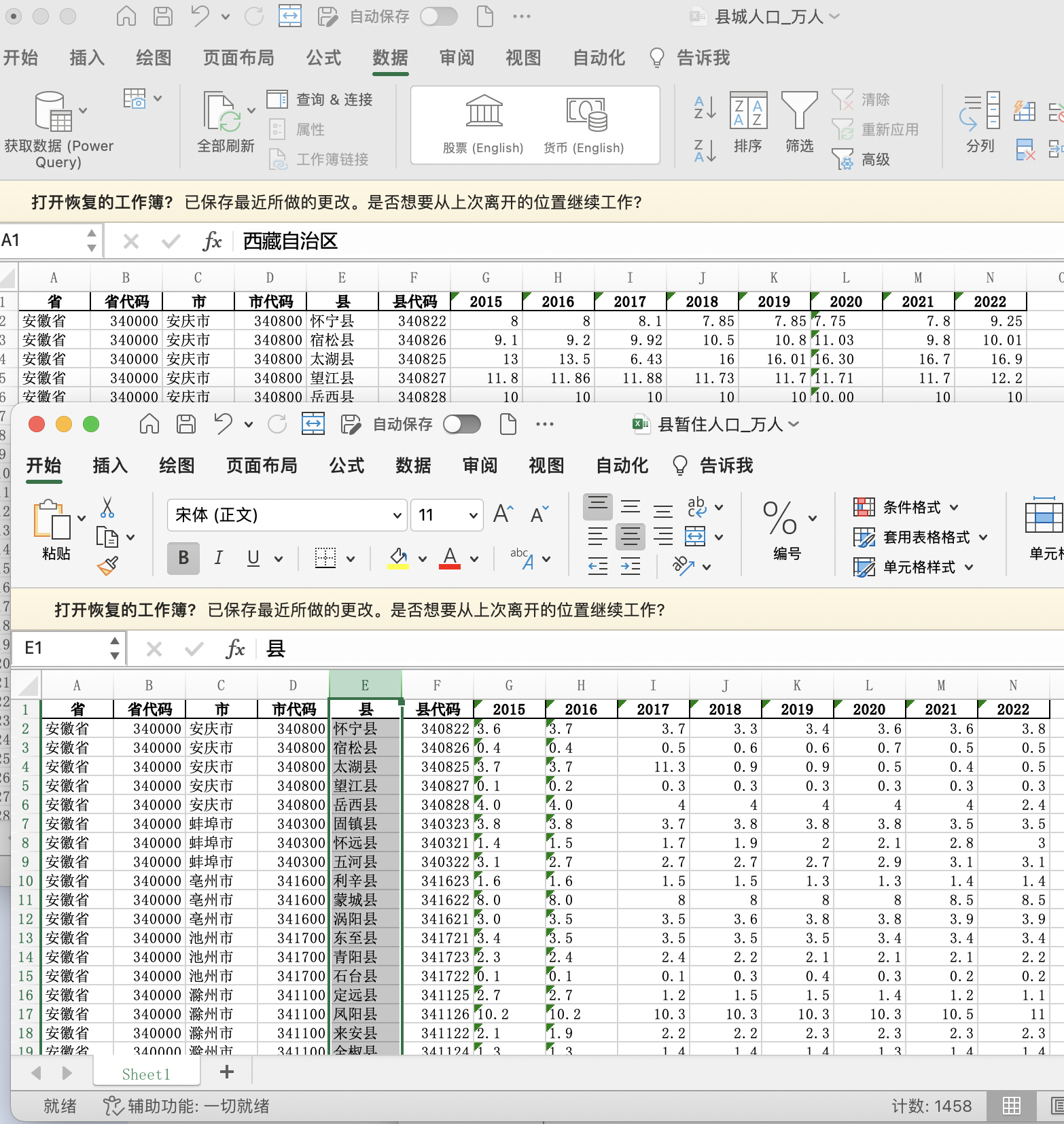The width and height of the screenshot is (1064, 1124).
Task: Click the center align text icon
Action: pos(630,537)
